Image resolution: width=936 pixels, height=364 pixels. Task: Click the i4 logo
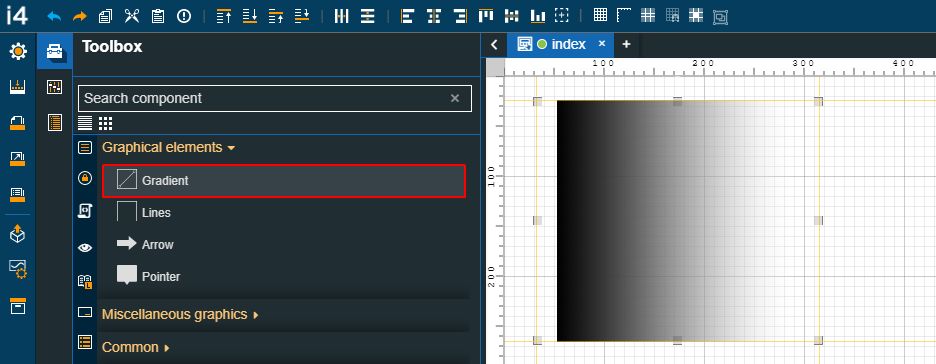pos(17,15)
